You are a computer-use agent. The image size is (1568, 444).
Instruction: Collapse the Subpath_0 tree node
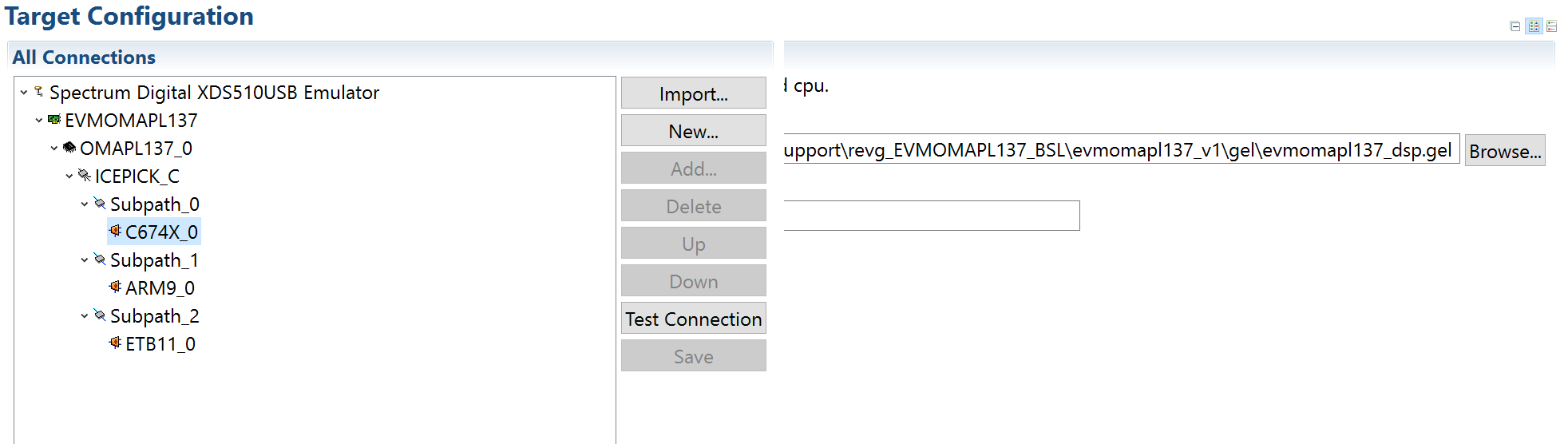click(85, 204)
